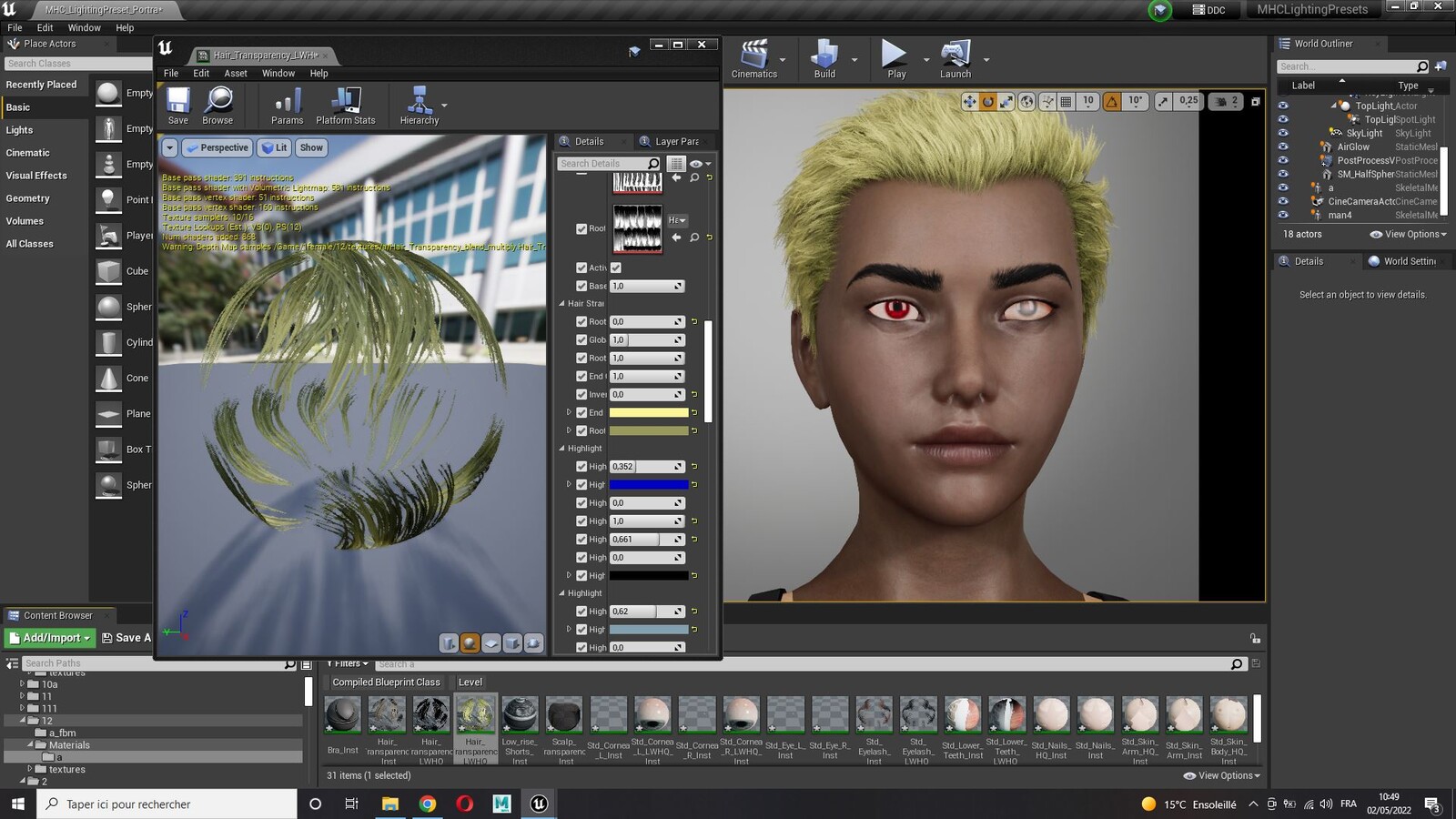Click the blue Highlight color swatch
Viewport: 1456px width, 819px height.
[x=649, y=485]
